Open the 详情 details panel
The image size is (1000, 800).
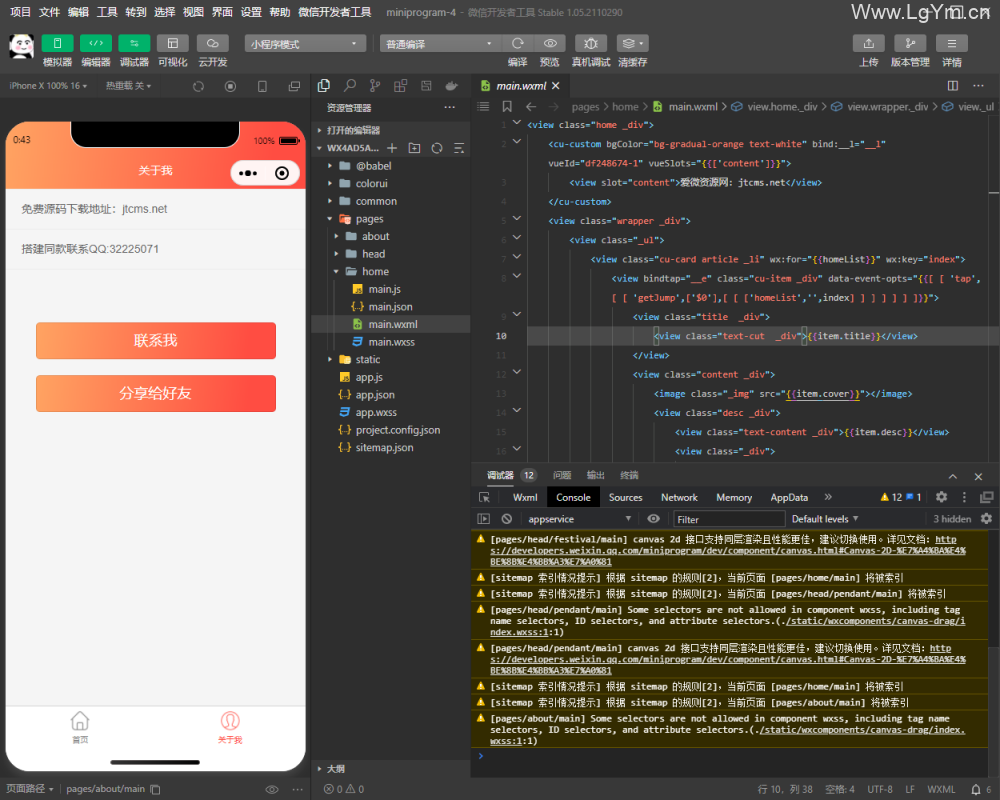point(952,43)
